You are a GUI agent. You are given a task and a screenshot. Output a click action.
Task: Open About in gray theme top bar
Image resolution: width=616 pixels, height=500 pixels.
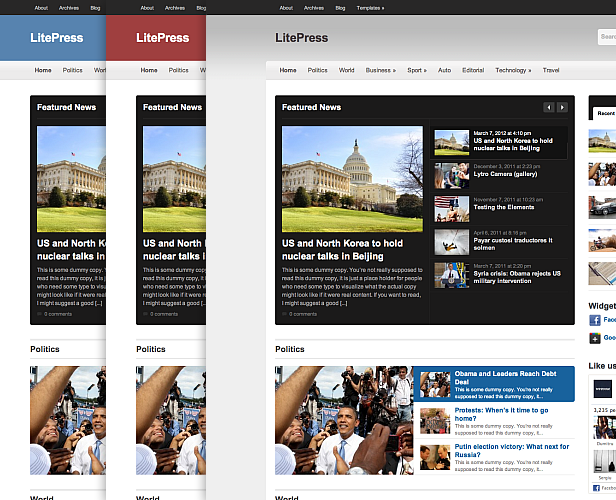coord(286,8)
